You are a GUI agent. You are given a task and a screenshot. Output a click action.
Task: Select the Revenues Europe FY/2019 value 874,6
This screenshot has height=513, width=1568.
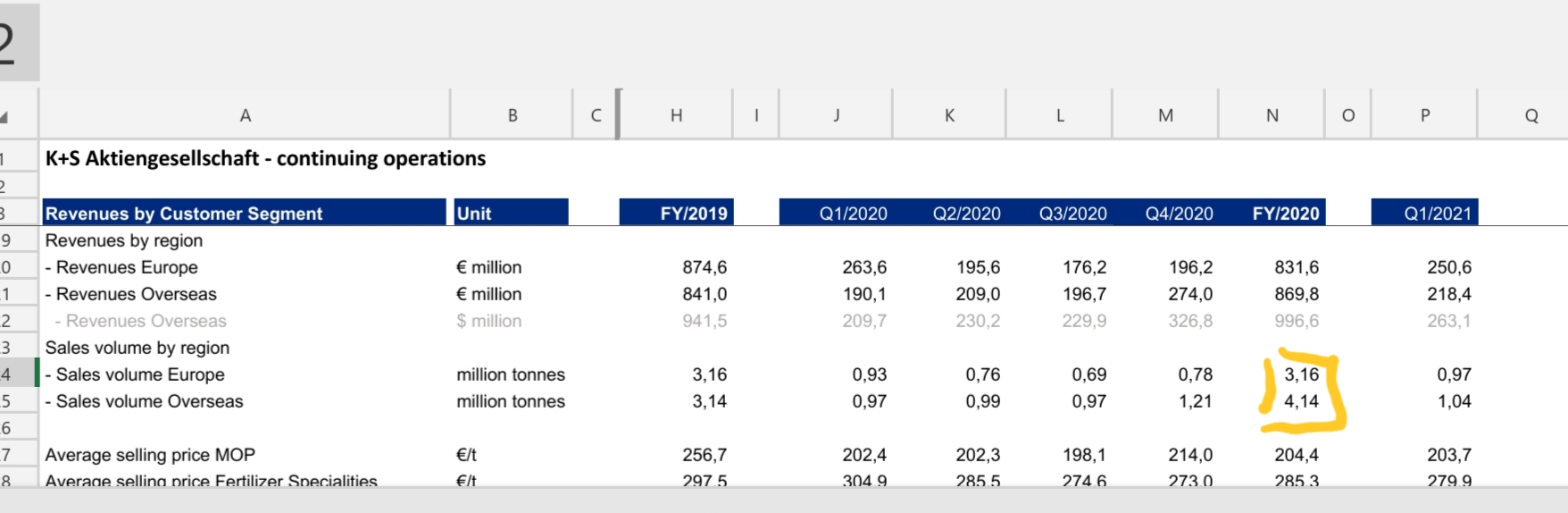[x=704, y=267]
